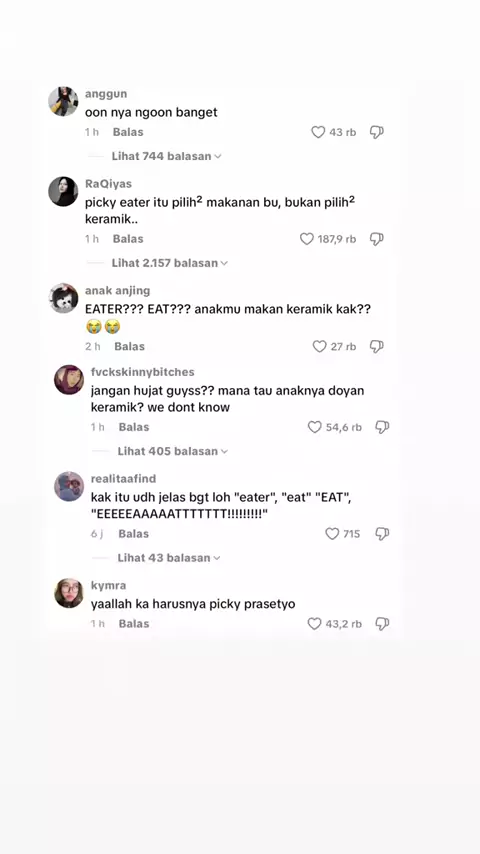
Task: Like kymra's comment with 43,2 rb
Action: click(314, 624)
